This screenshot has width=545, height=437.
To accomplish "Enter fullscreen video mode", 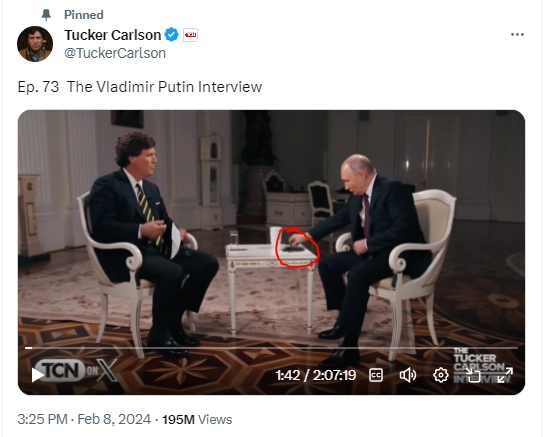I will (505, 375).
